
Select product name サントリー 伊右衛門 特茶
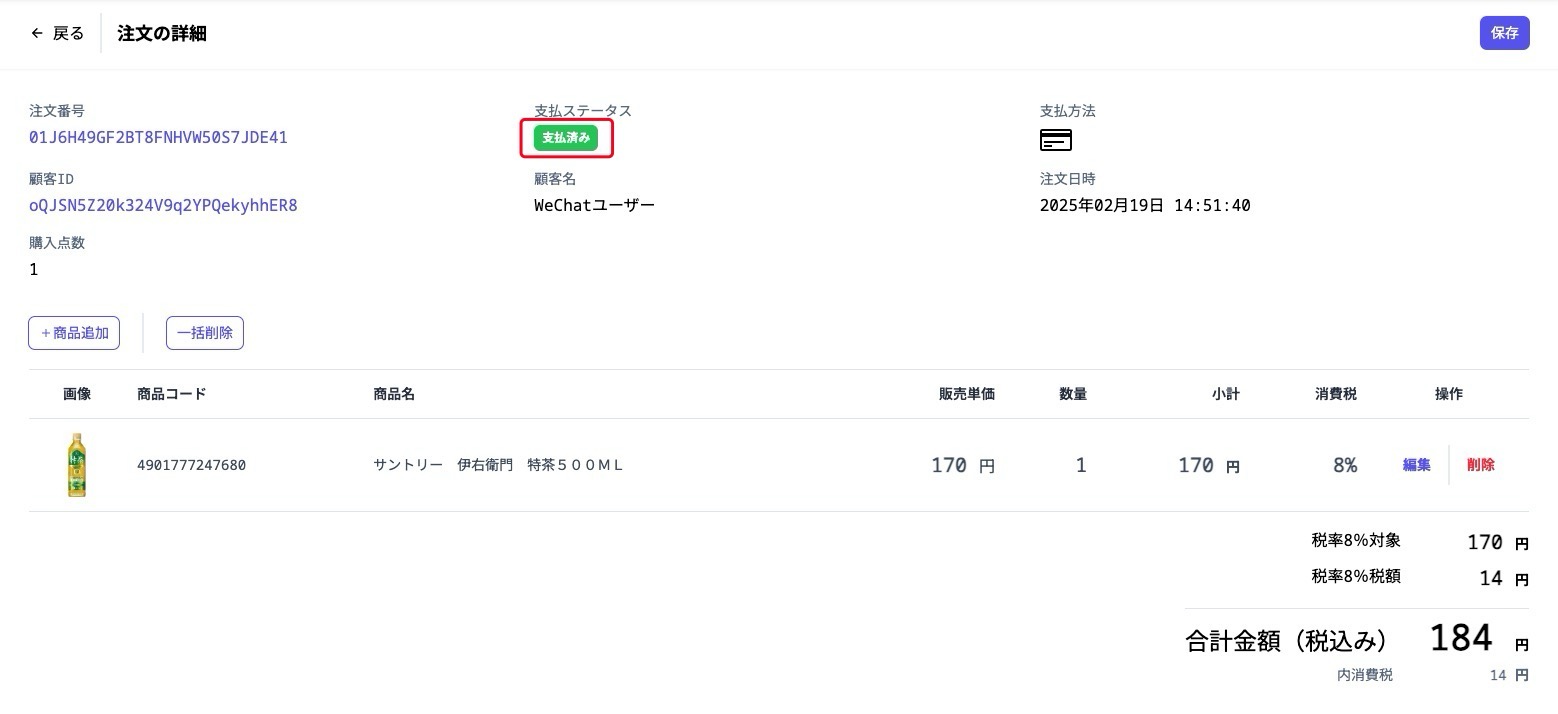click(498, 465)
